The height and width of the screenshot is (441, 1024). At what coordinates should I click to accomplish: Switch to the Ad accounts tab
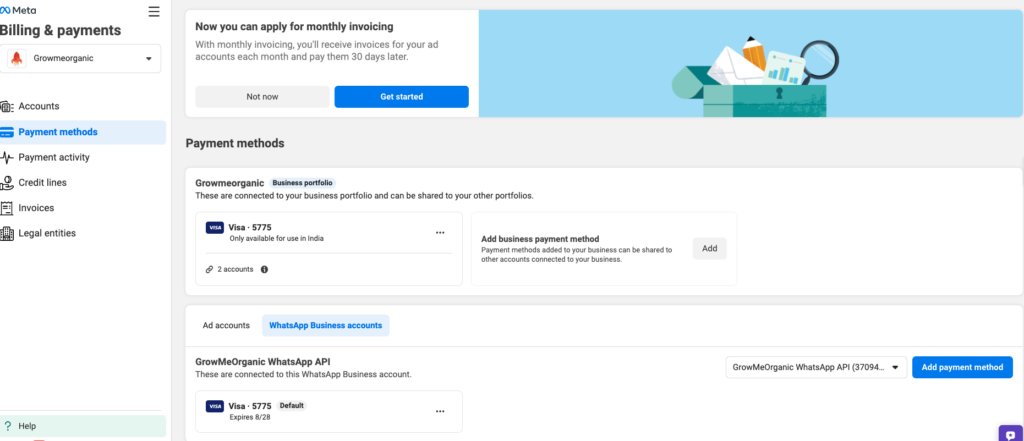226,325
